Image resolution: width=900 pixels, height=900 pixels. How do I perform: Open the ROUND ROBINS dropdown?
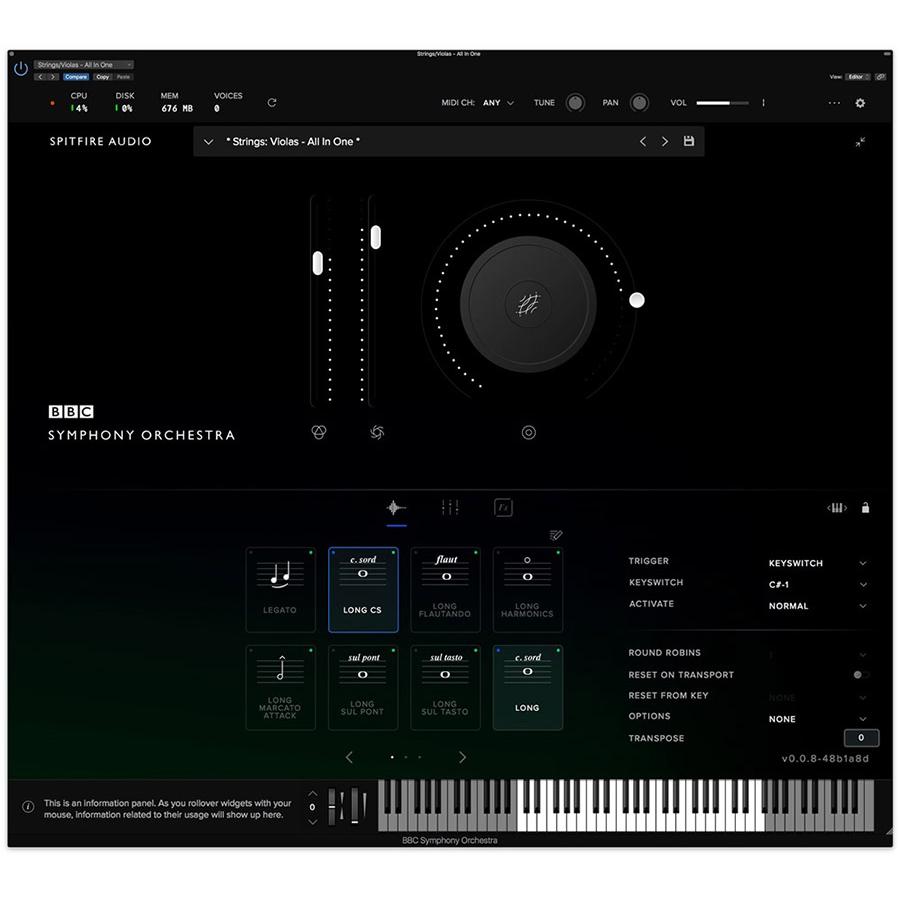click(x=817, y=654)
